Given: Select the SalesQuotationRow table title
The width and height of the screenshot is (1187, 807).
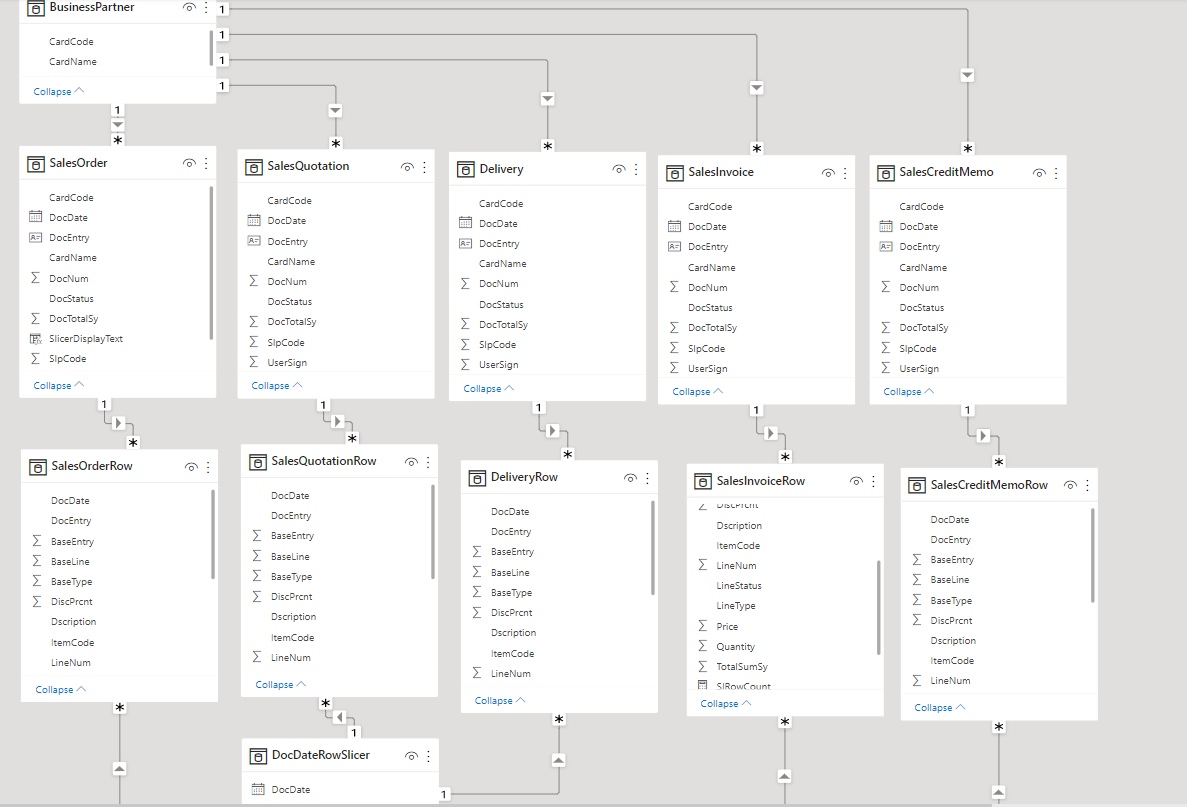Looking at the screenshot, I should pos(324,461).
